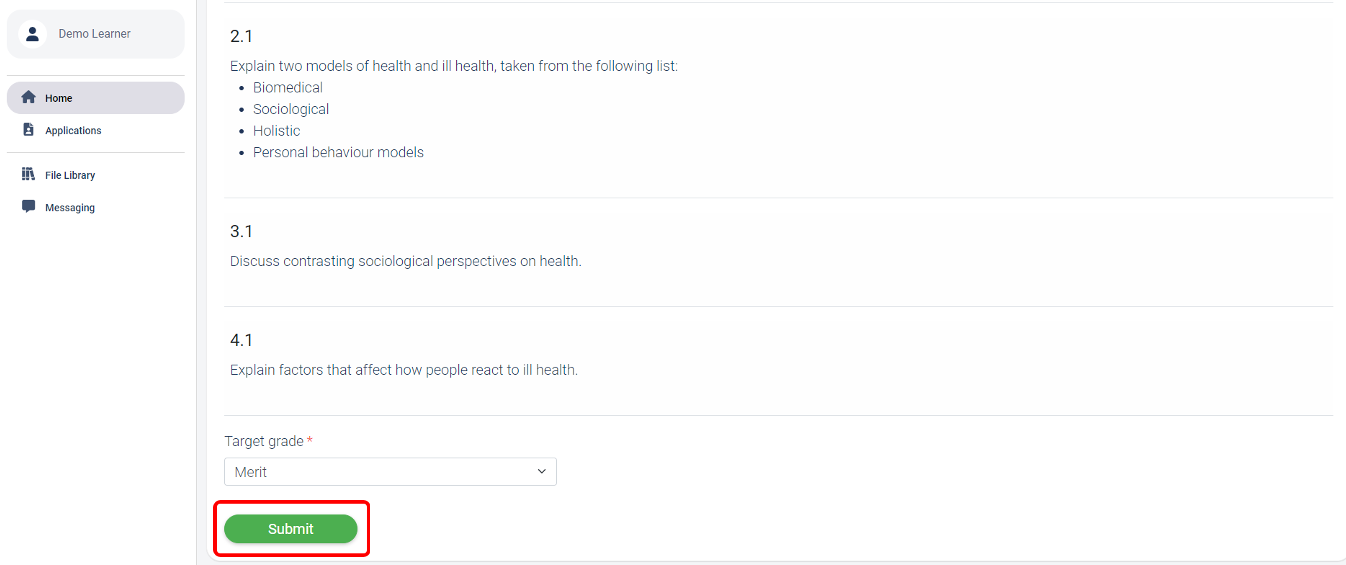This screenshot has width=1346, height=565.
Task: Expand the Target grade dropdown arrow
Action: pyautogui.click(x=542, y=472)
